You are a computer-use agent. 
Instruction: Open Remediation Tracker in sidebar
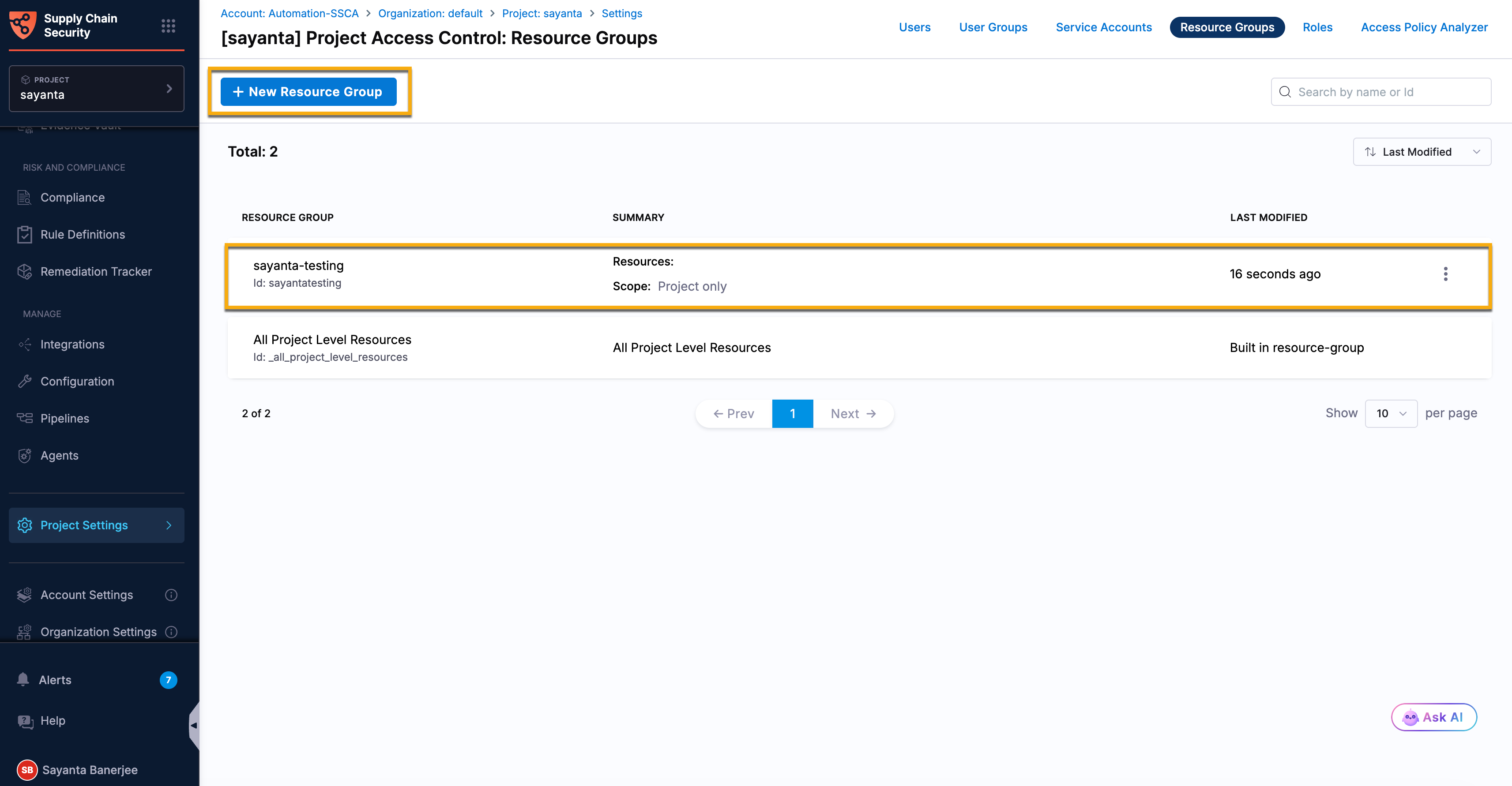click(x=97, y=272)
